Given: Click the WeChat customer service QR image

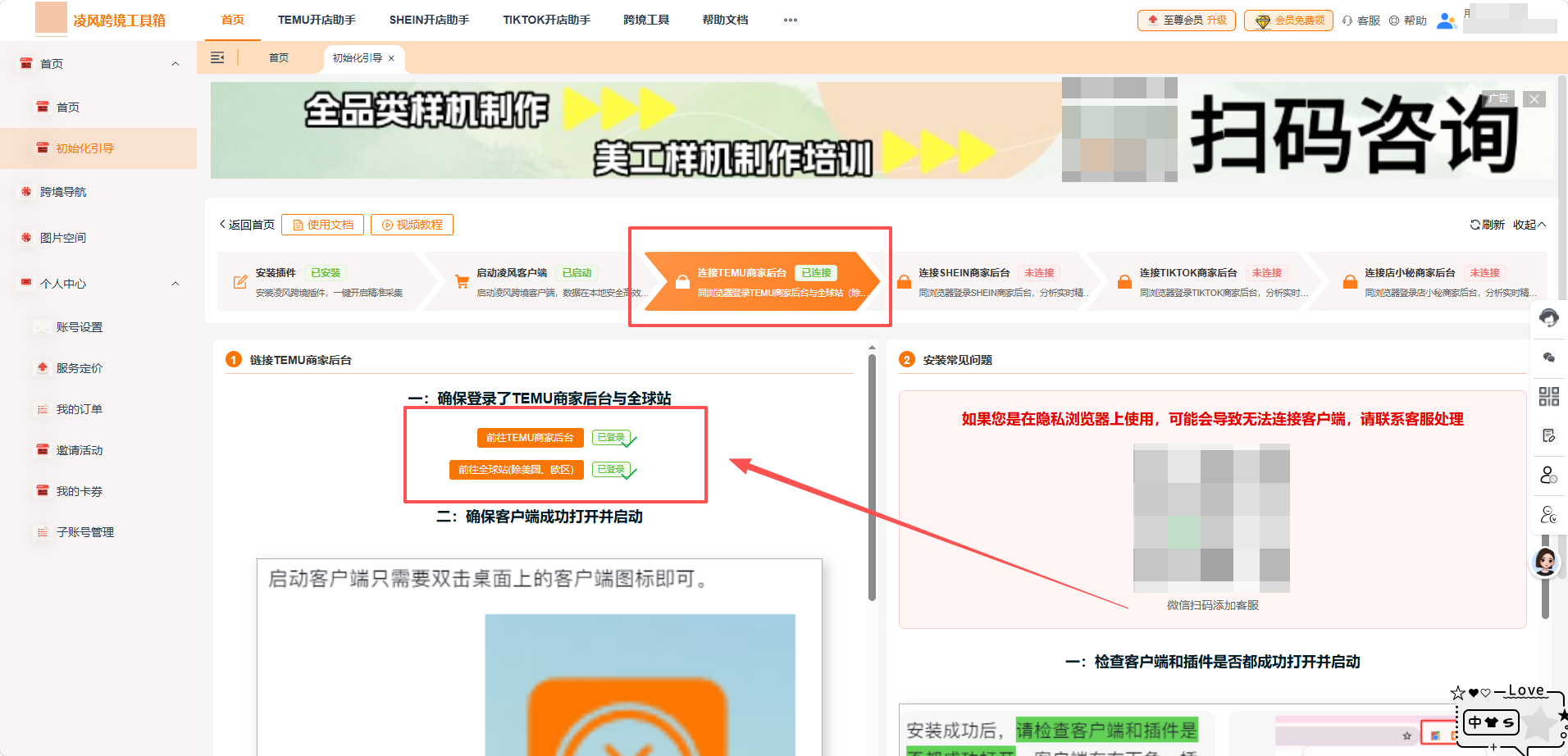Looking at the screenshot, I should point(1211,518).
